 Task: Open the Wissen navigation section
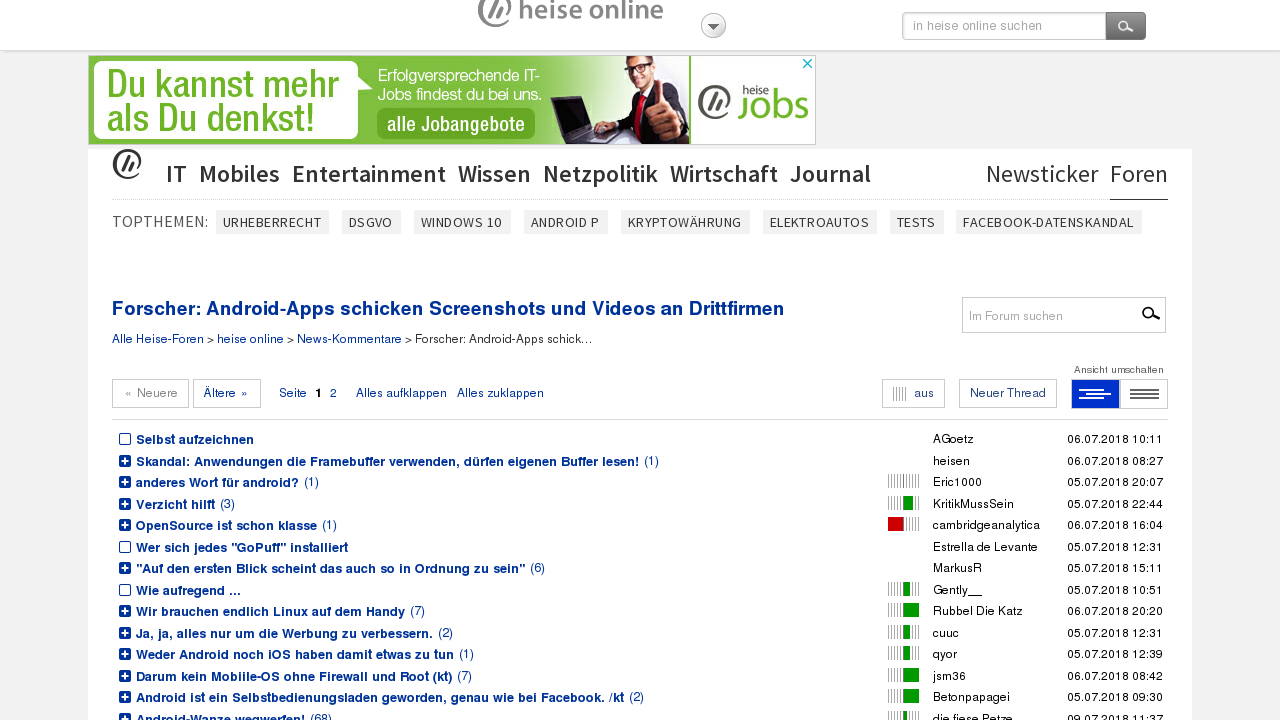494,174
